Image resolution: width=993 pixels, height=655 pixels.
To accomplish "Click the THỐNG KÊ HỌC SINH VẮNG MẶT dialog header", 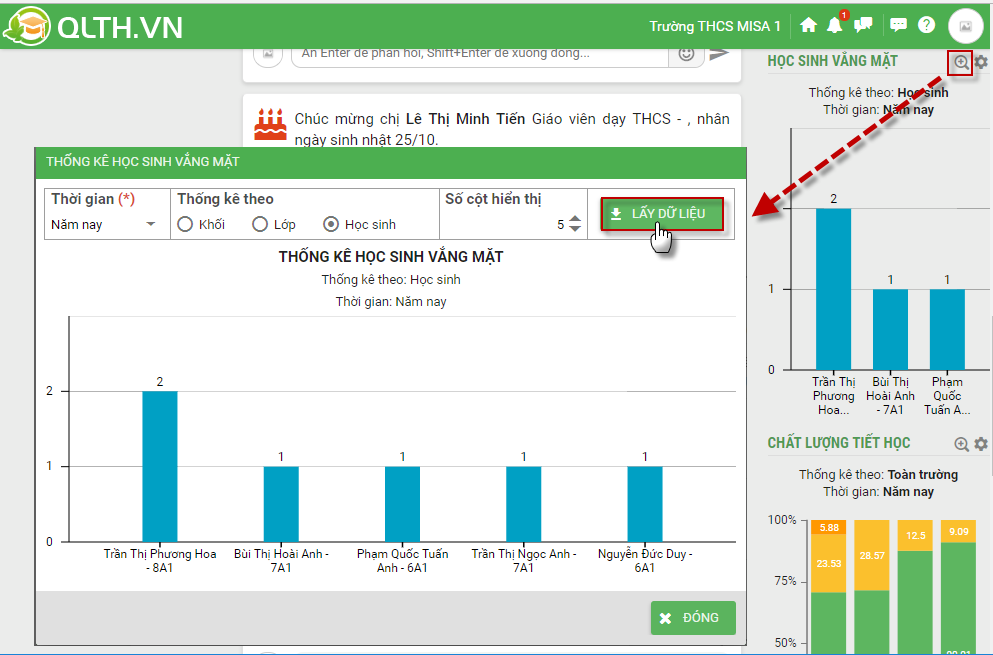I will (x=390, y=162).
